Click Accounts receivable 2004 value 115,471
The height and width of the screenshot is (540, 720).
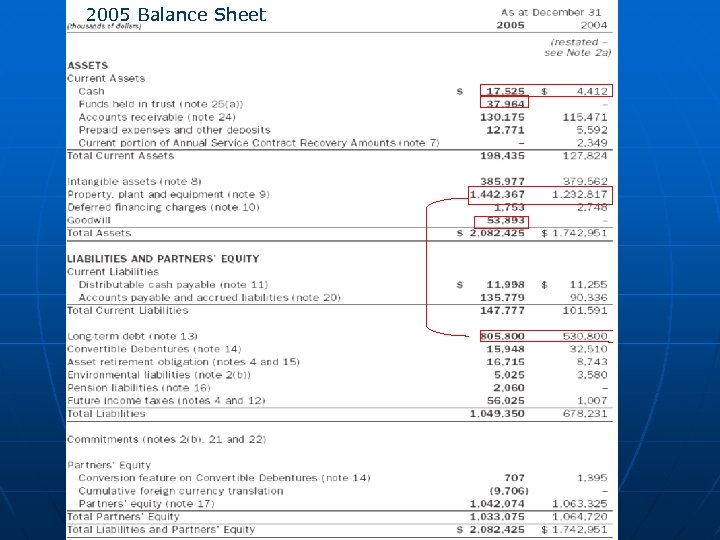585,117
